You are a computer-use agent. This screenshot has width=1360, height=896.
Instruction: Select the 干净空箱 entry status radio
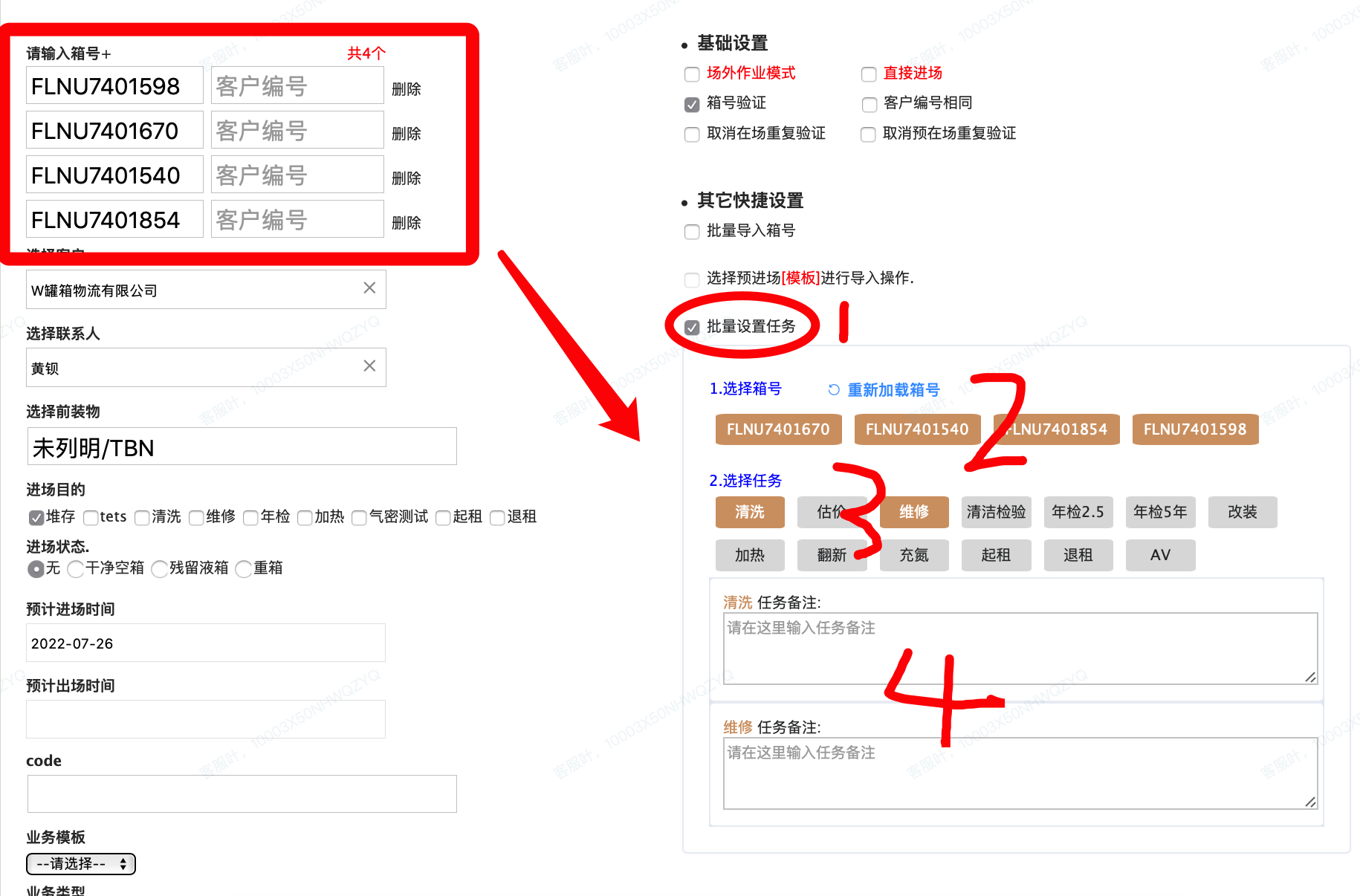pyautogui.click(x=75, y=569)
